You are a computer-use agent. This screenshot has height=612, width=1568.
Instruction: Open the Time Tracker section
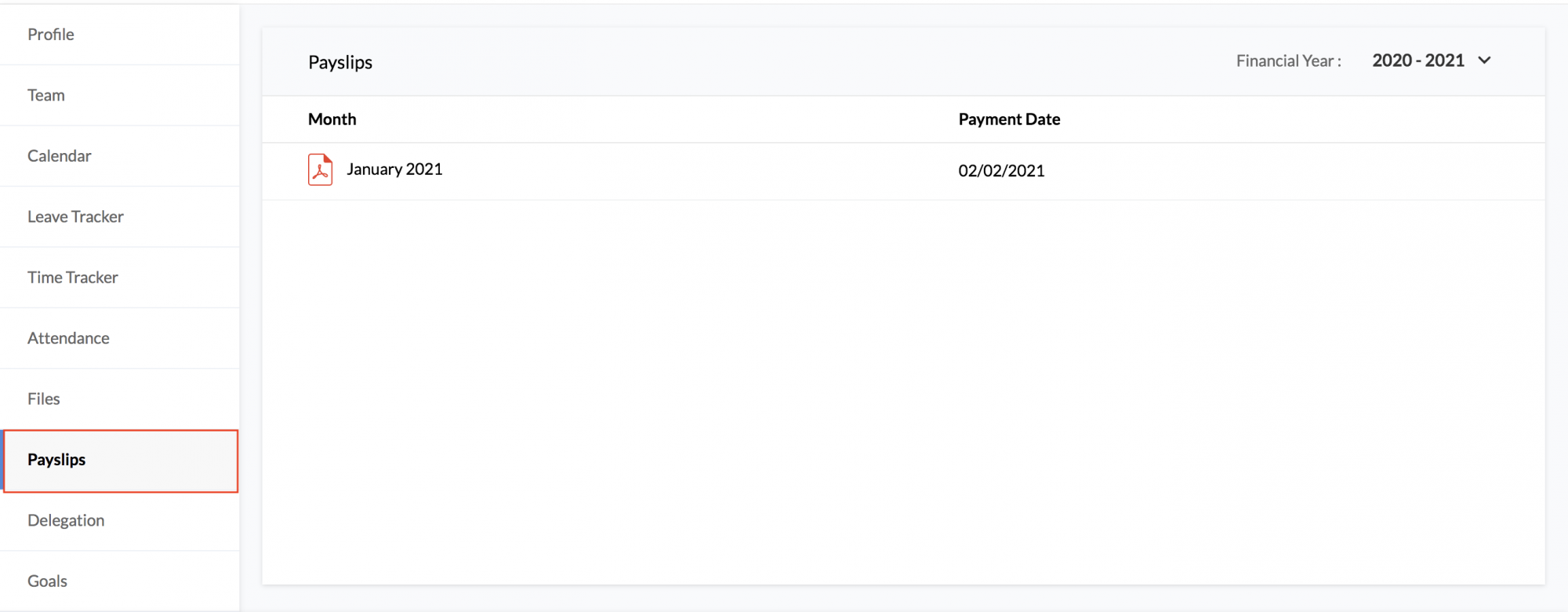point(120,278)
